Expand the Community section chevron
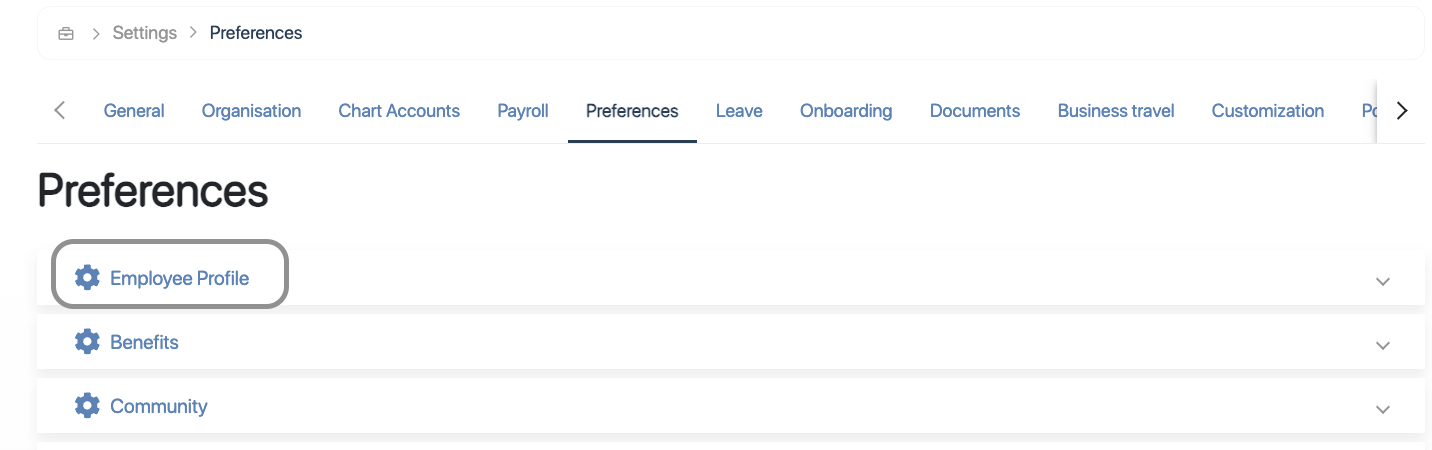Image resolution: width=1432 pixels, height=450 pixels. tap(1383, 409)
